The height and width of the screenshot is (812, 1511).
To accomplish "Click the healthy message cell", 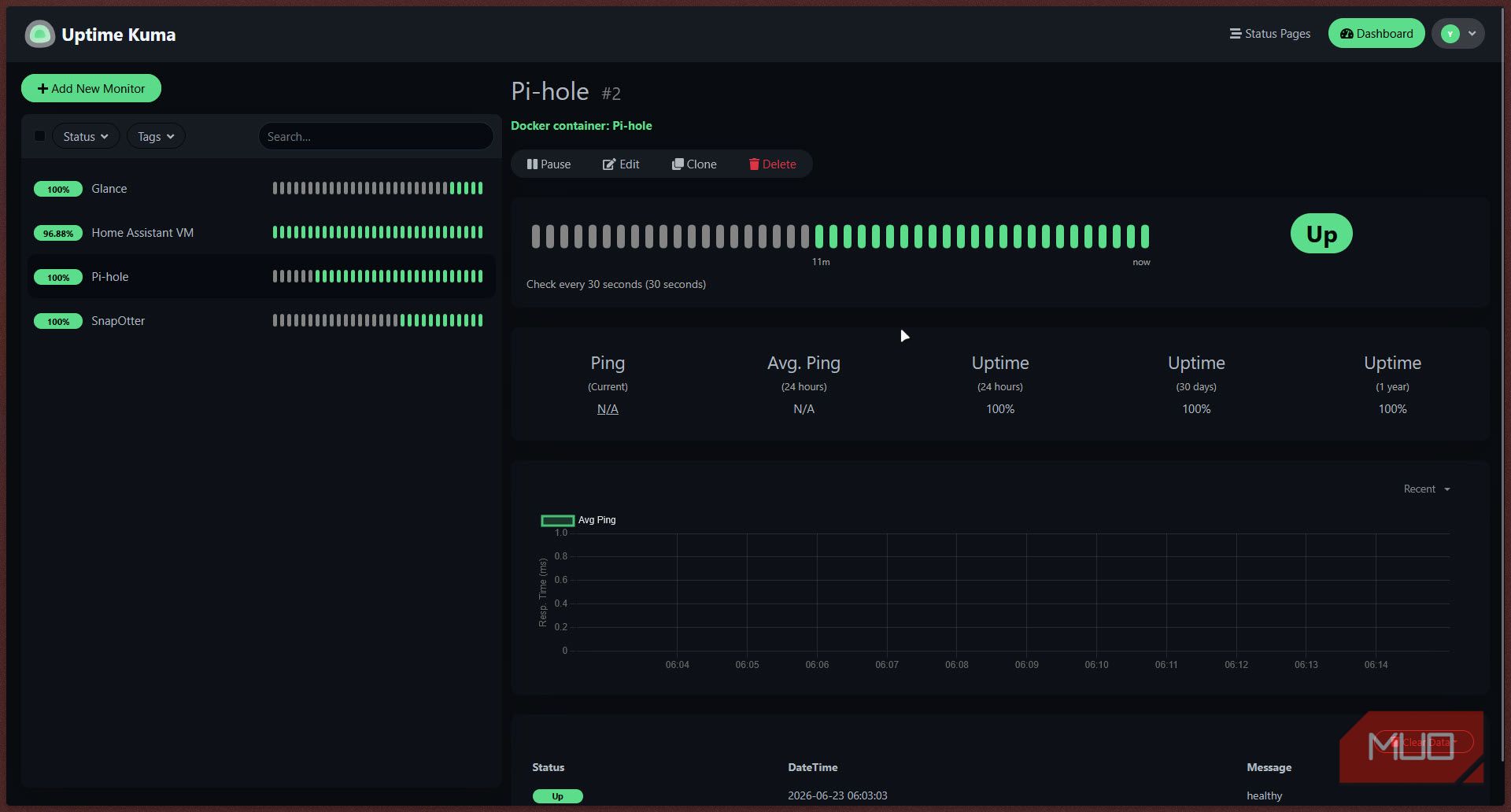I will [1264, 795].
